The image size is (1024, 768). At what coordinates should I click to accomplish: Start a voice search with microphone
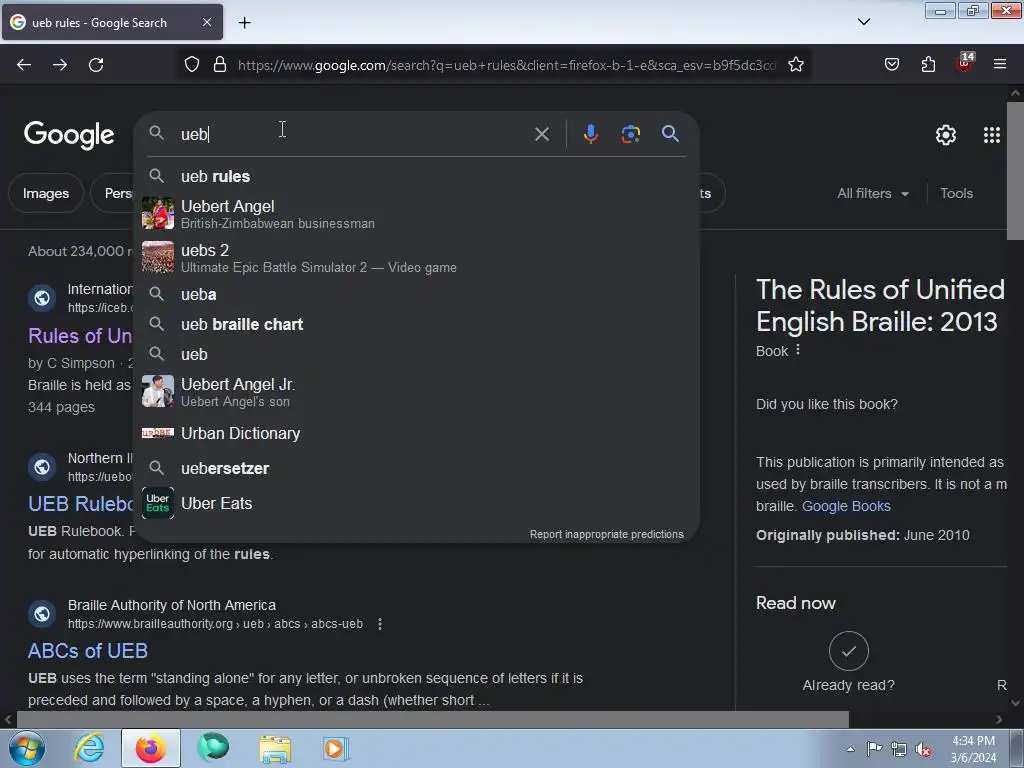(x=590, y=134)
